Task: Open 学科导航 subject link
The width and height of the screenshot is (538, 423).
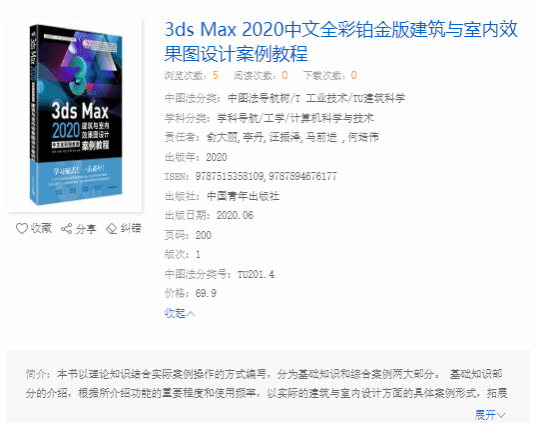Action: (237, 118)
